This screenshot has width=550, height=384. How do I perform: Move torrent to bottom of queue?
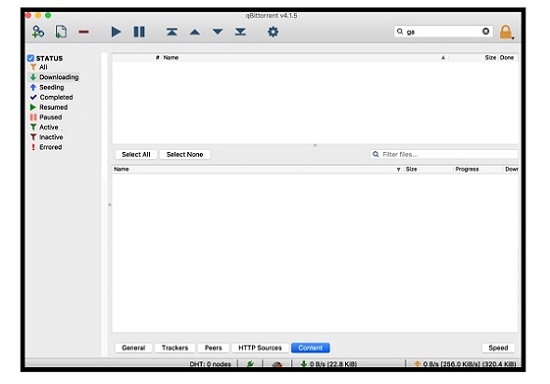pos(240,32)
